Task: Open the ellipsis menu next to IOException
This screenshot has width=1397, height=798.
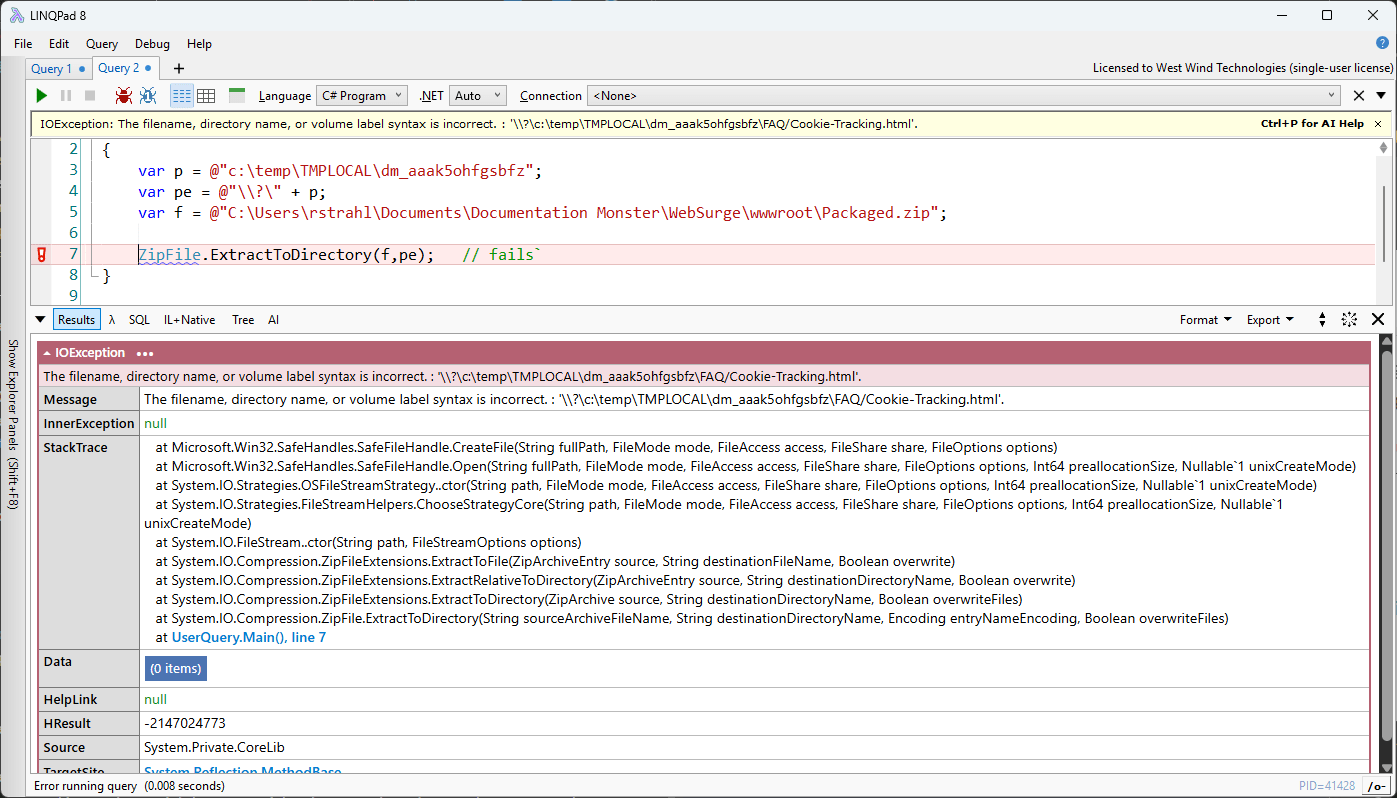Action: pyautogui.click(x=145, y=354)
